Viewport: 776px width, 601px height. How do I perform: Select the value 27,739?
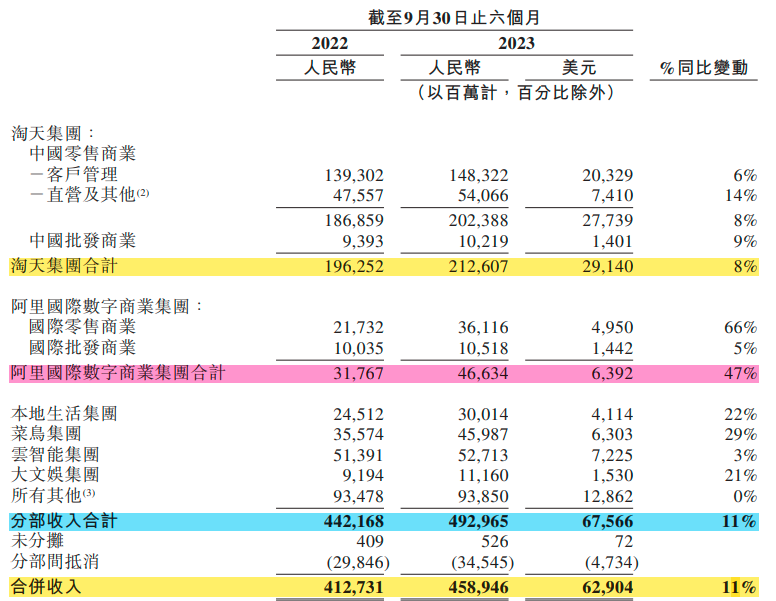pos(608,220)
